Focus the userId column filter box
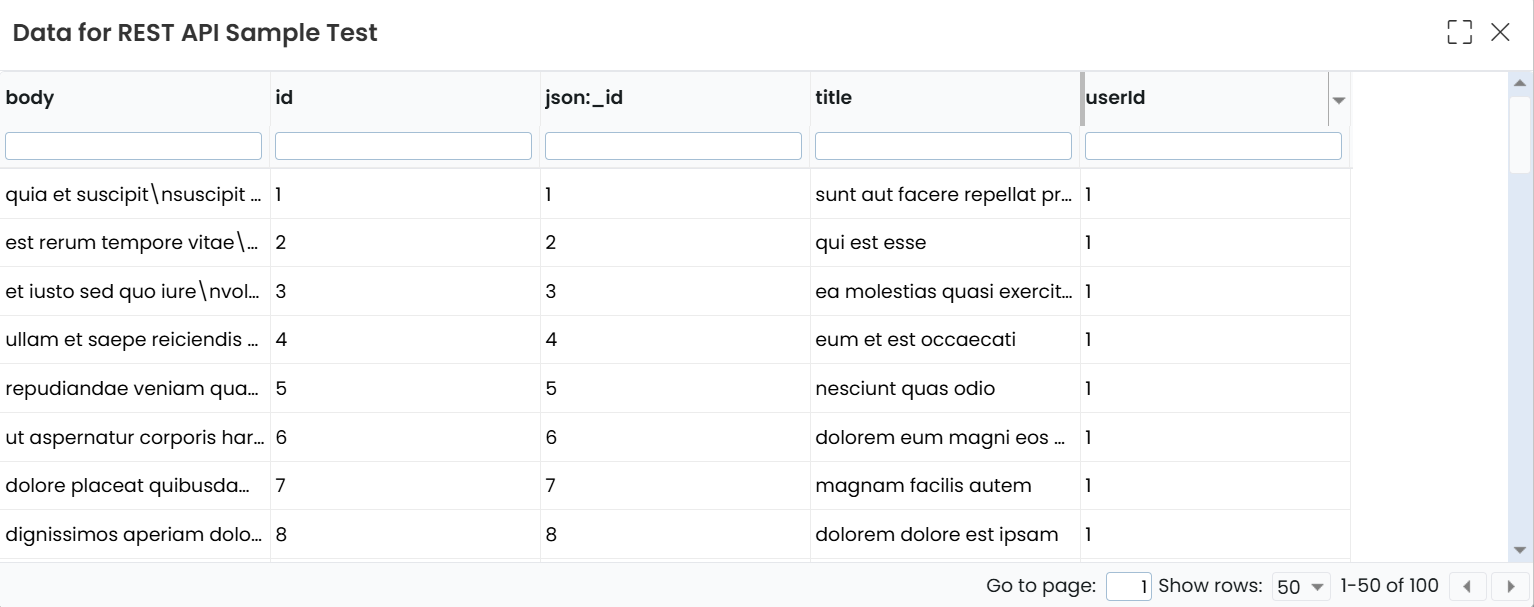 tap(1213, 146)
